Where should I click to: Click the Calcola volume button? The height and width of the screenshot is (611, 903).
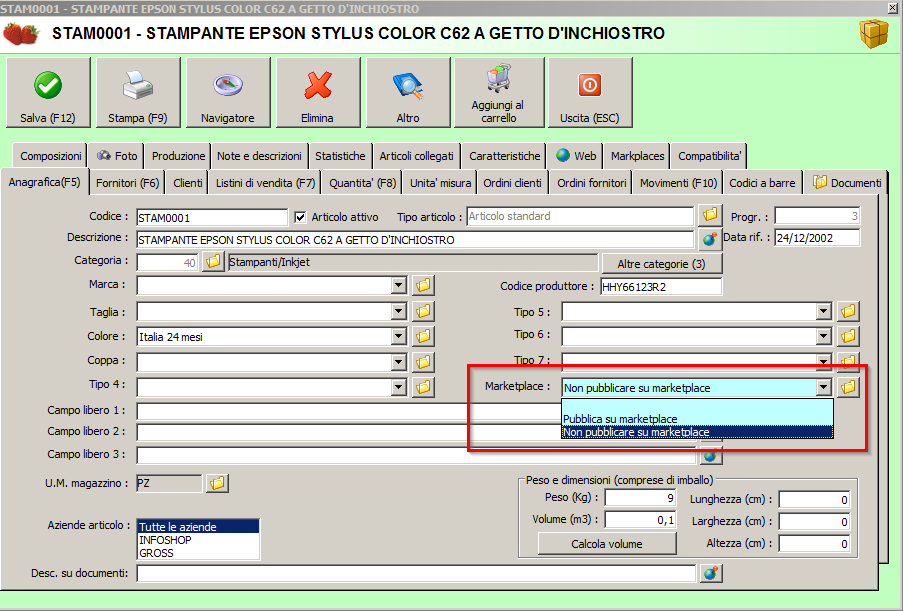[x=607, y=544]
